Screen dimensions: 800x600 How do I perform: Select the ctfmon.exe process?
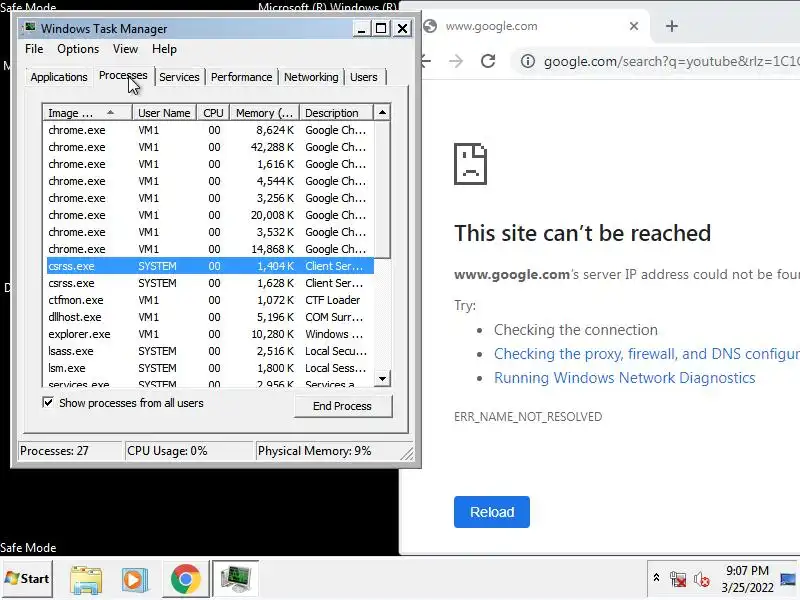(209, 300)
